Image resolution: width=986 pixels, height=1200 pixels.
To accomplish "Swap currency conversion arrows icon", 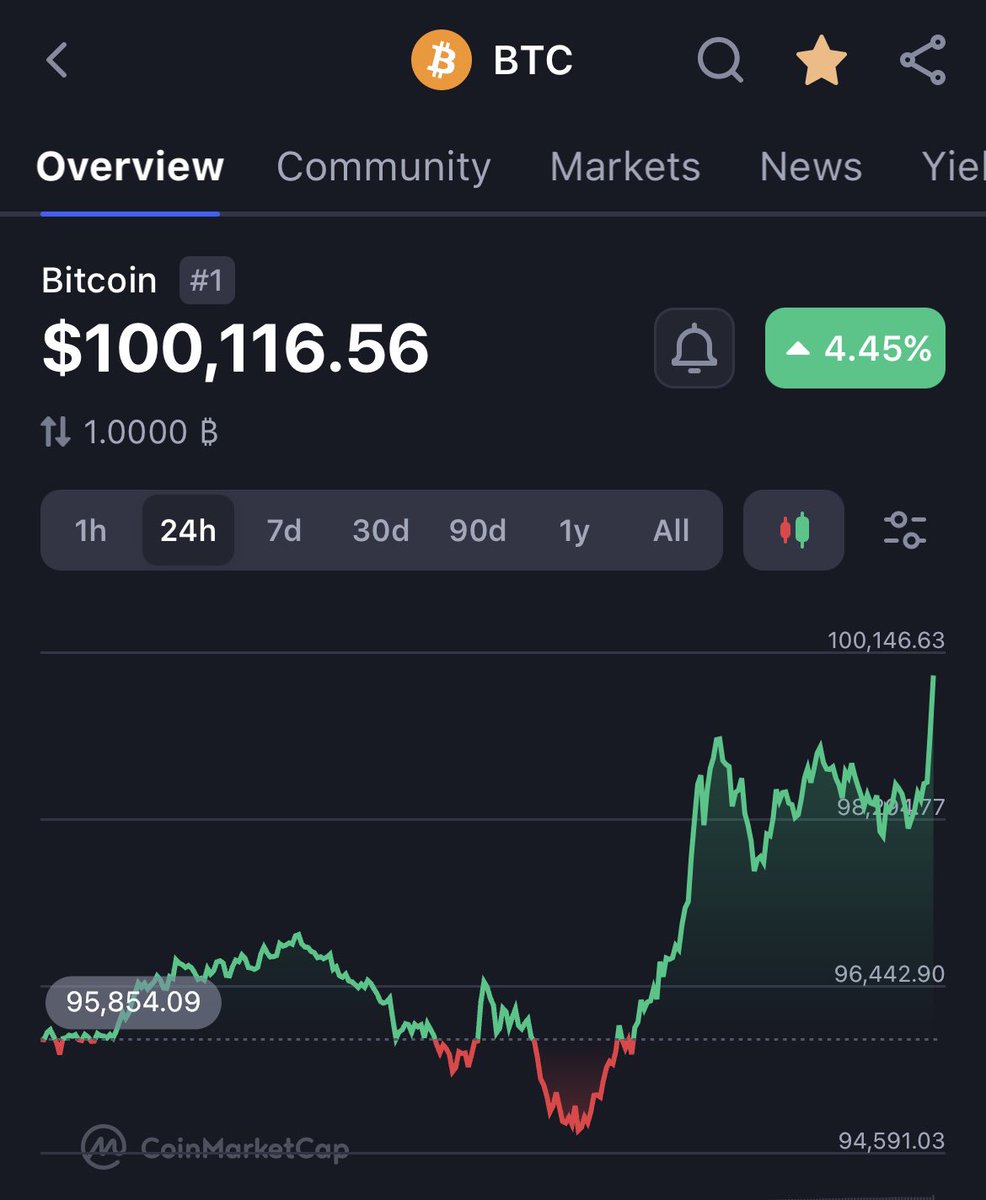I will click(56, 432).
